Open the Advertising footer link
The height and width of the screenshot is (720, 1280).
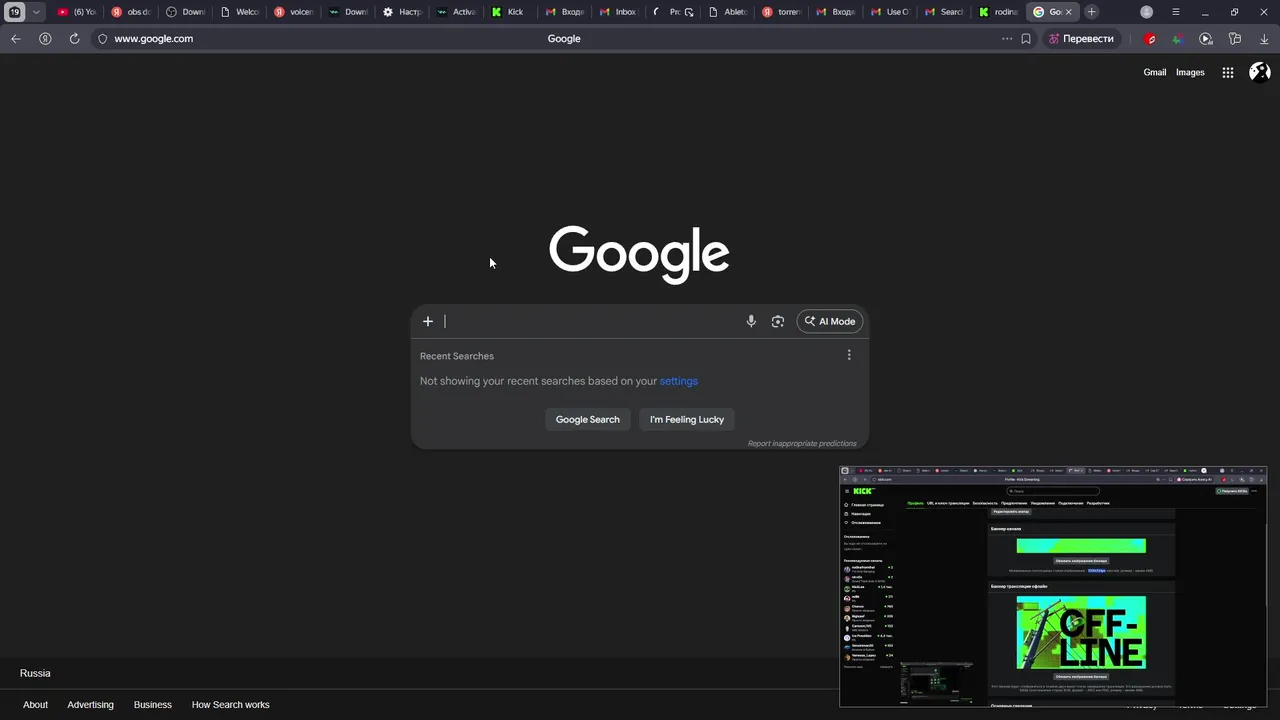[x=90, y=705]
